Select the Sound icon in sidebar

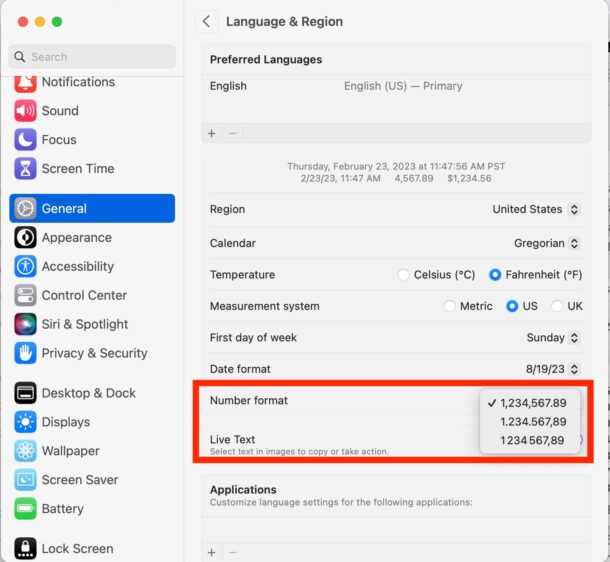[x=26, y=111]
